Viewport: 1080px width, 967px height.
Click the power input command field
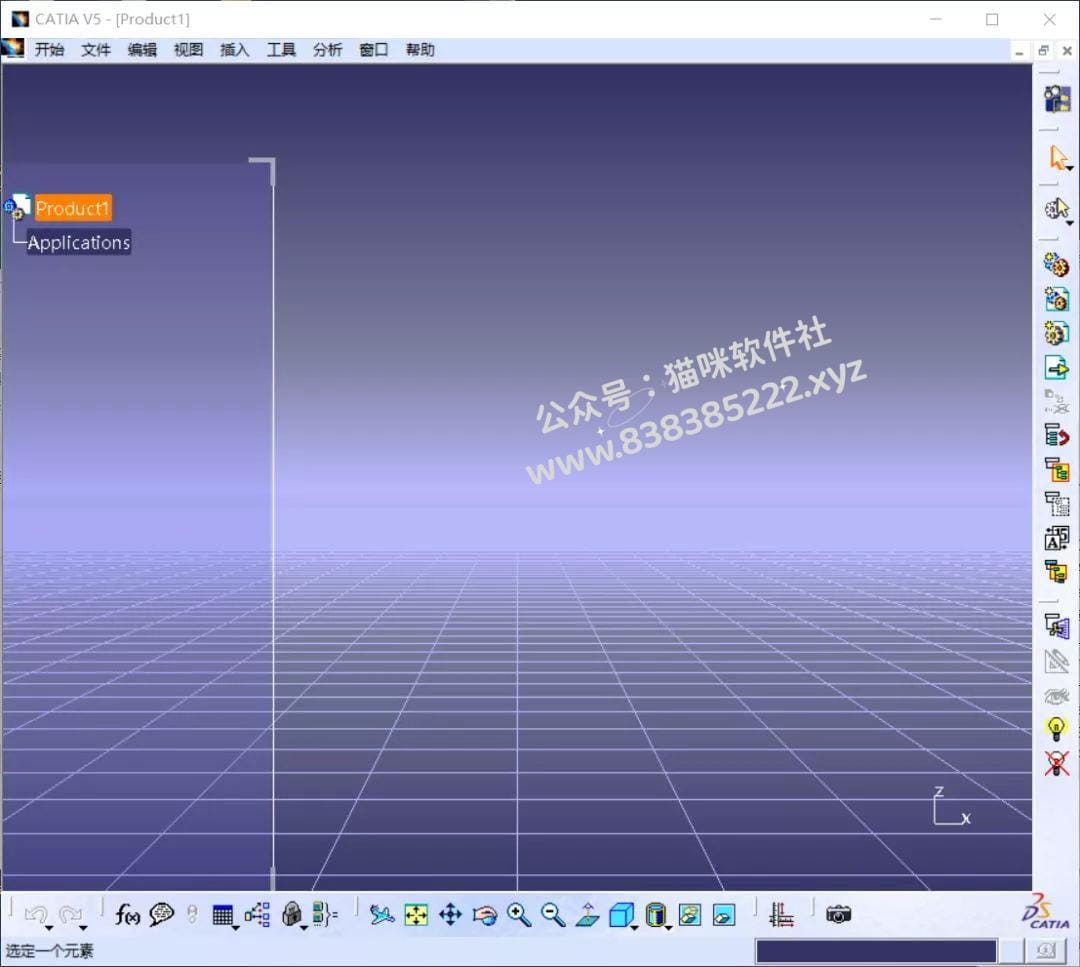click(x=876, y=951)
